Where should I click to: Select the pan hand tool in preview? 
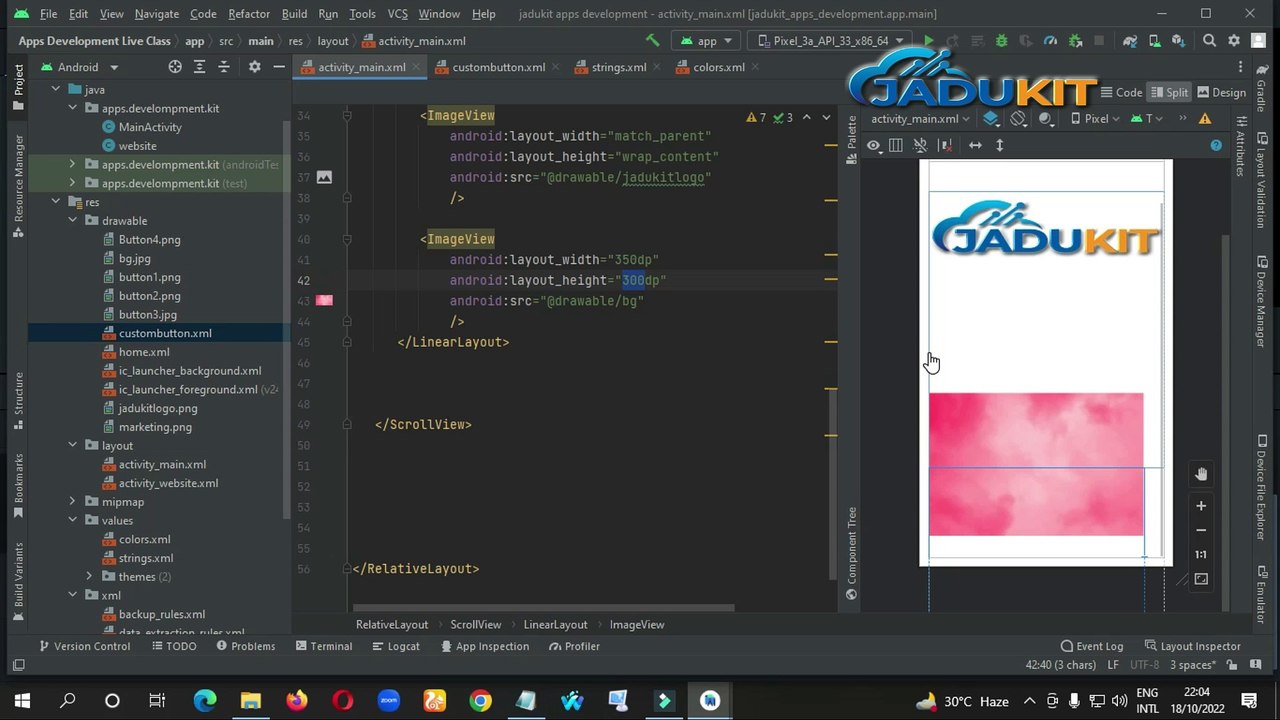[1201, 474]
